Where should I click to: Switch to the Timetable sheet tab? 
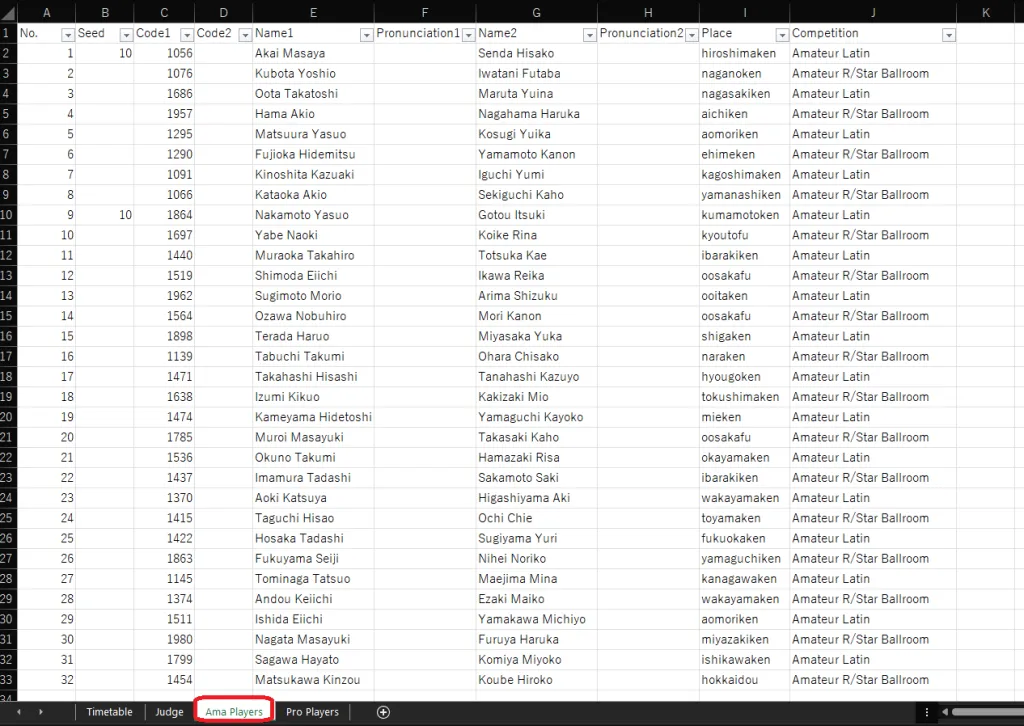point(109,712)
